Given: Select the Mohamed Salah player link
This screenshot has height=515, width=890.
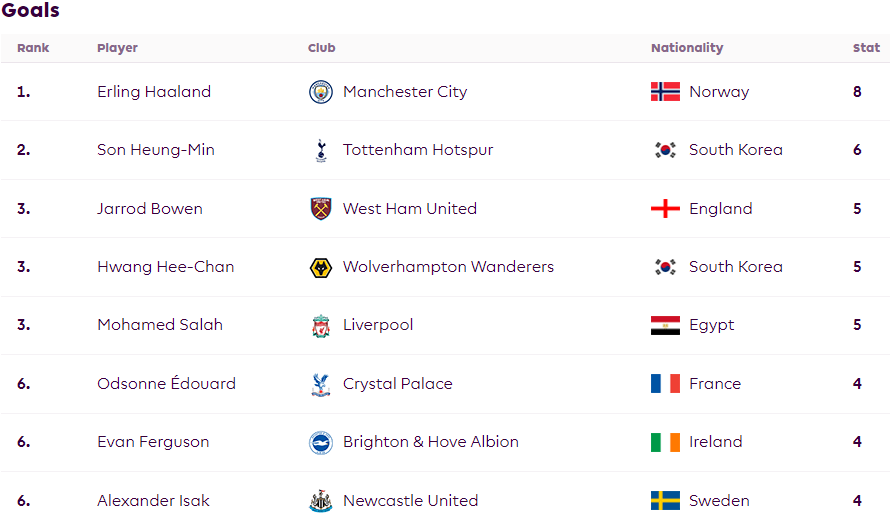Looking at the screenshot, I should [x=160, y=325].
